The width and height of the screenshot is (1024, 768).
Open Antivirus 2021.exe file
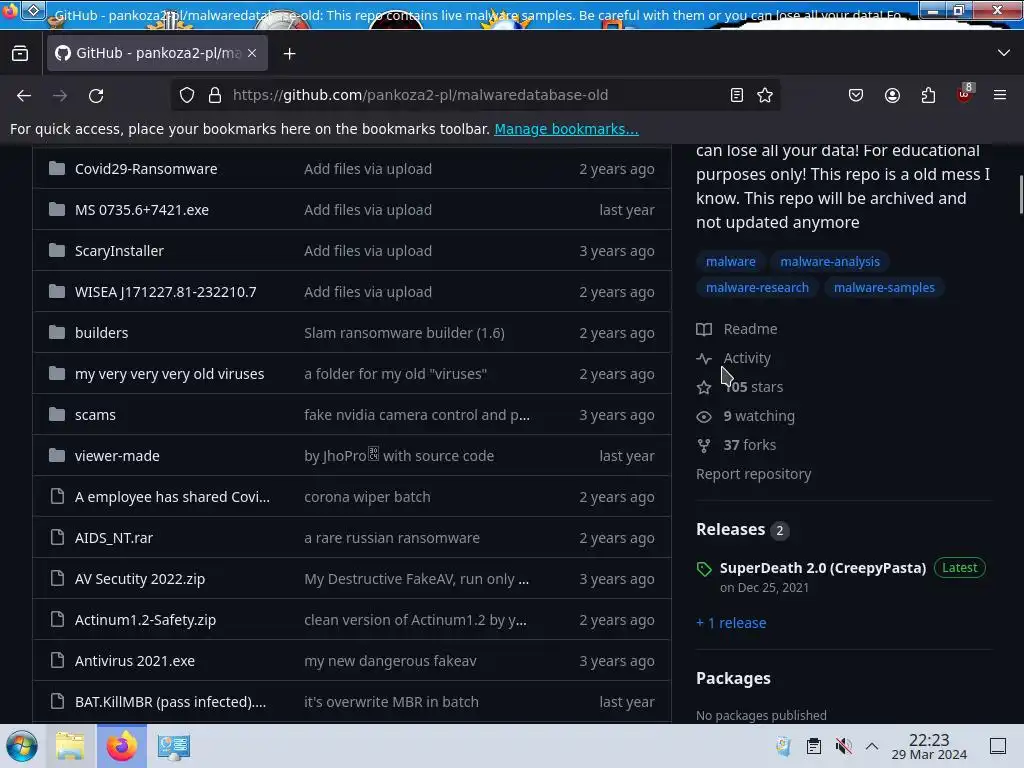pos(135,661)
